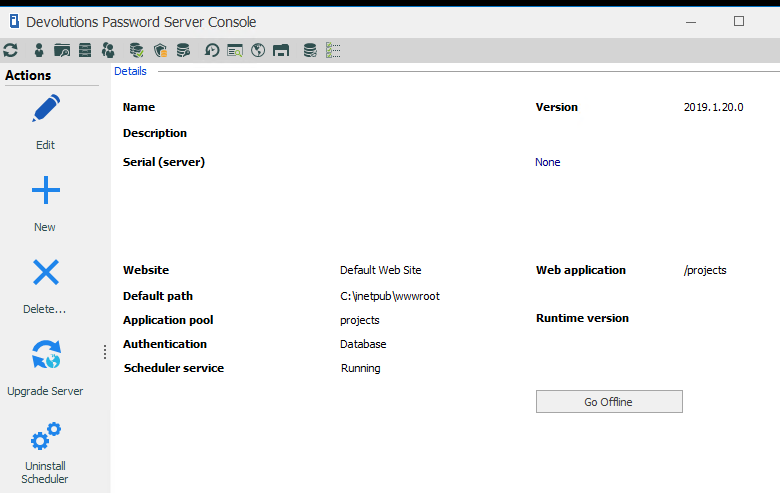
Task: Click the server rack toolbar icon
Action: pyautogui.click(x=85, y=50)
